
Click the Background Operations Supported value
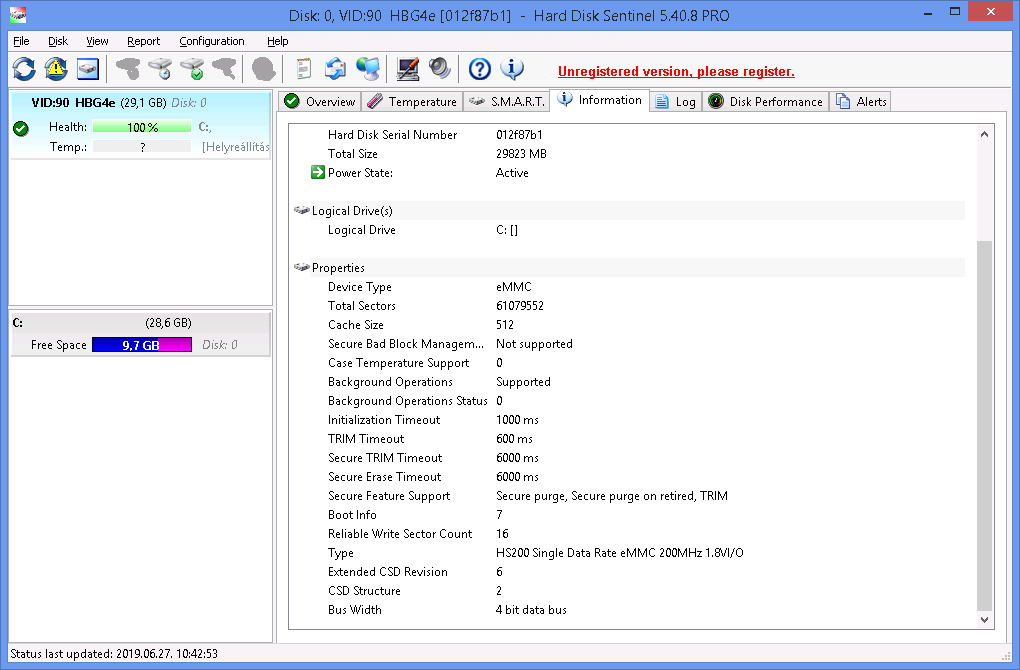click(523, 382)
